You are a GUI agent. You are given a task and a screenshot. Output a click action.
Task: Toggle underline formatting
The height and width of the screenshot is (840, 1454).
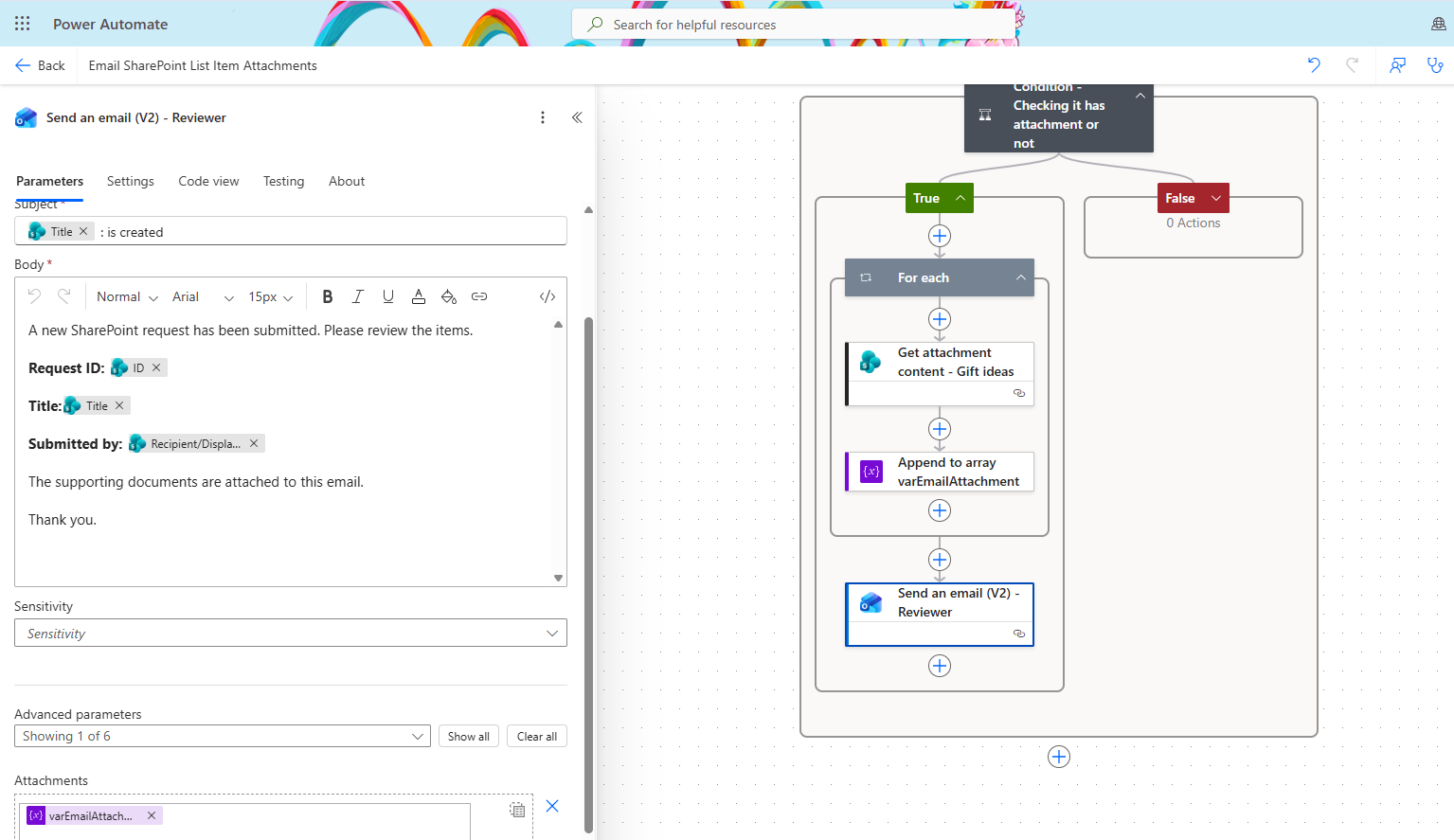click(388, 296)
